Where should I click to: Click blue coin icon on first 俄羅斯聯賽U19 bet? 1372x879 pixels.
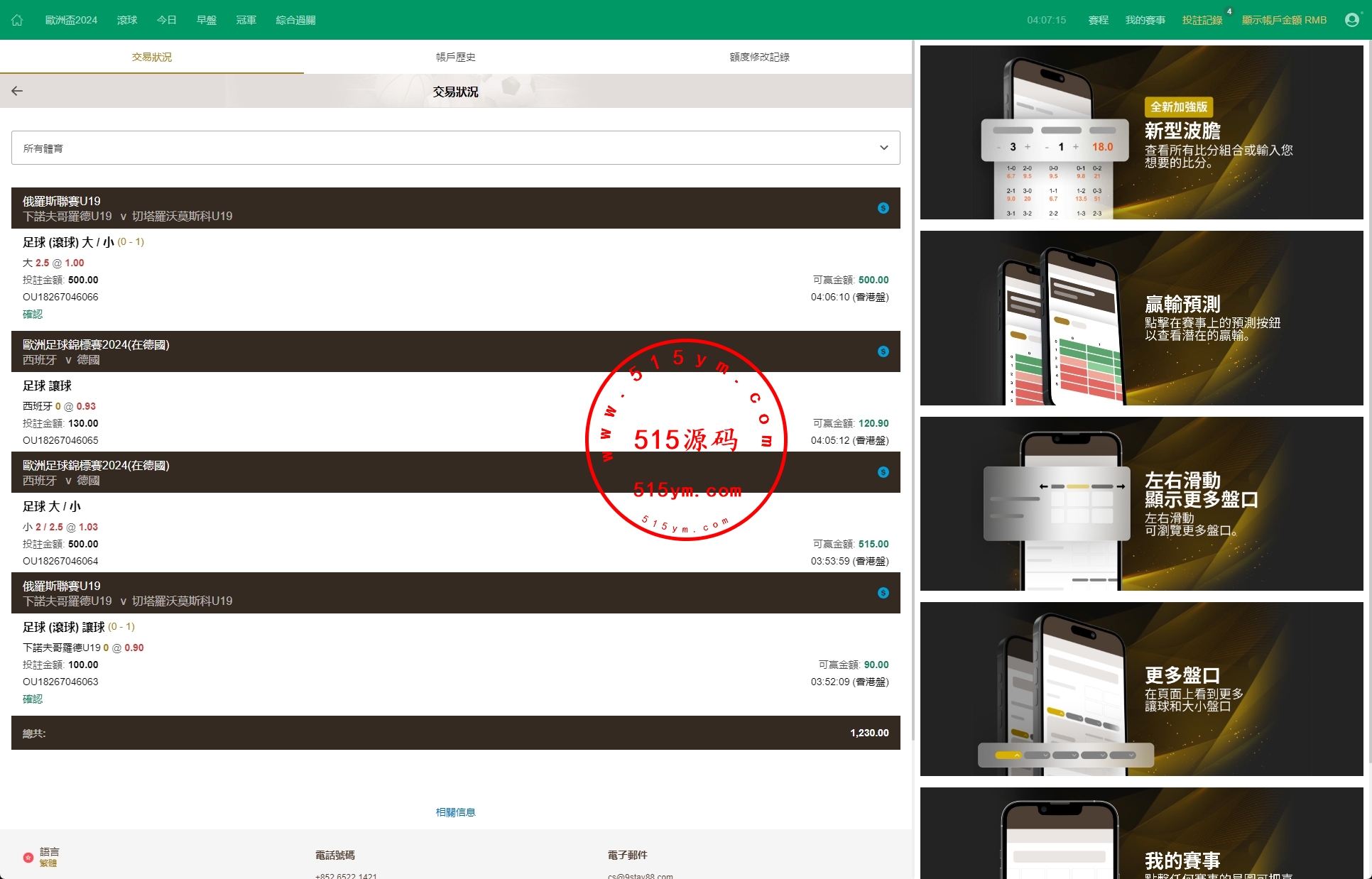(x=883, y=208)
